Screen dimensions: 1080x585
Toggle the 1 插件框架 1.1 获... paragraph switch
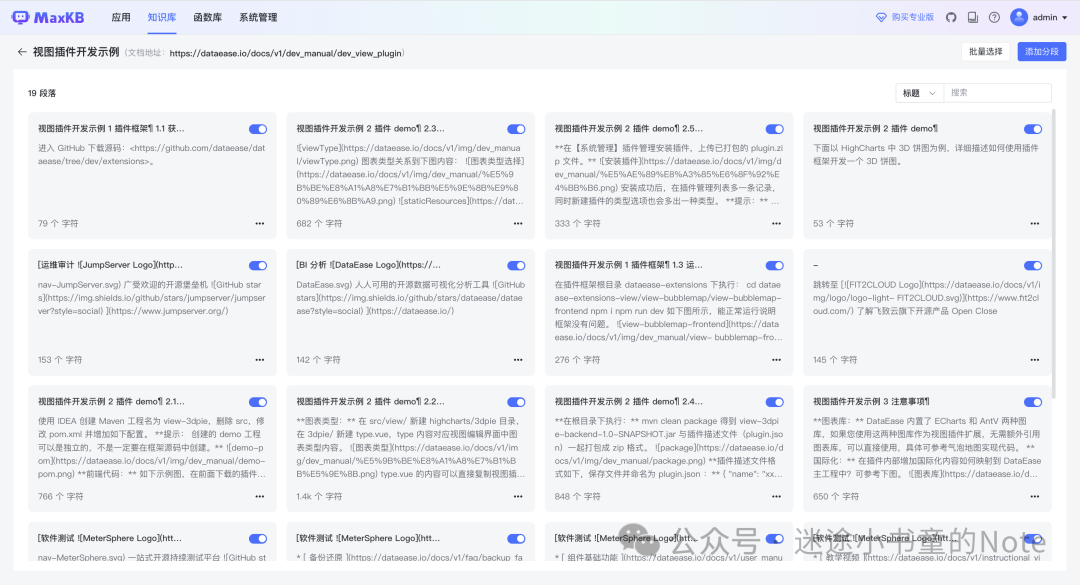point(258,129)
